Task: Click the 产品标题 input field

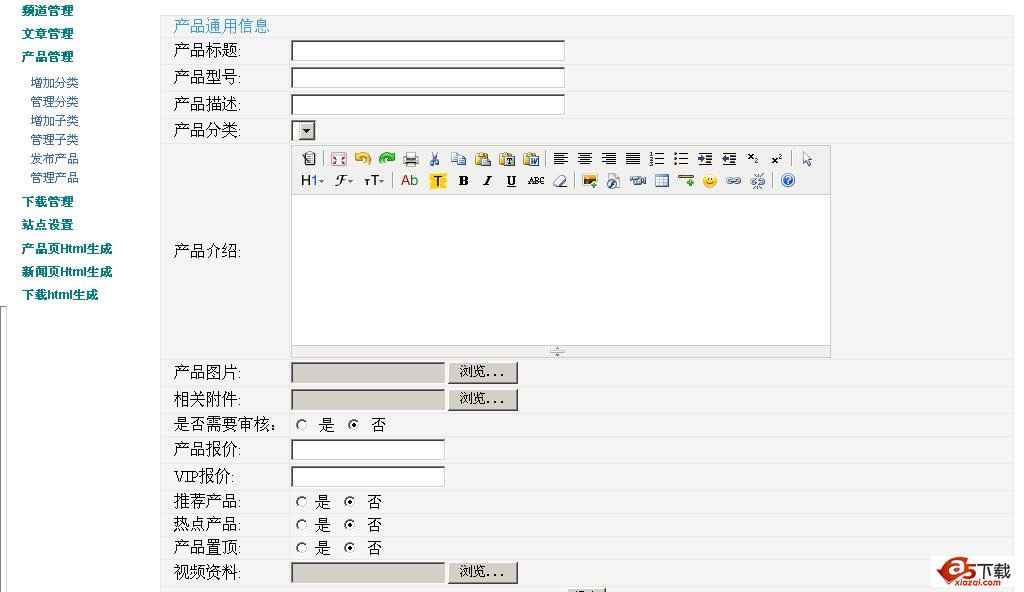Action: tap(428, 51)
